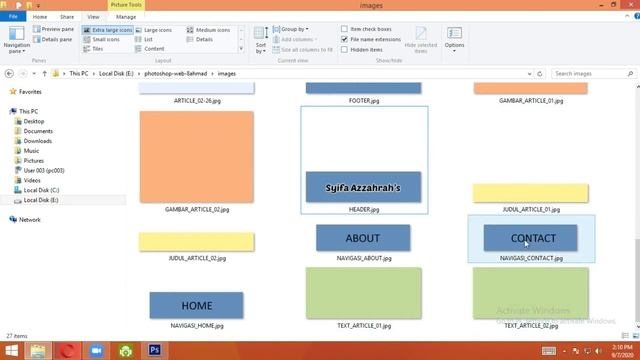Open Photoshop from the taskbar
640x360 pixels.
[154, 351]
